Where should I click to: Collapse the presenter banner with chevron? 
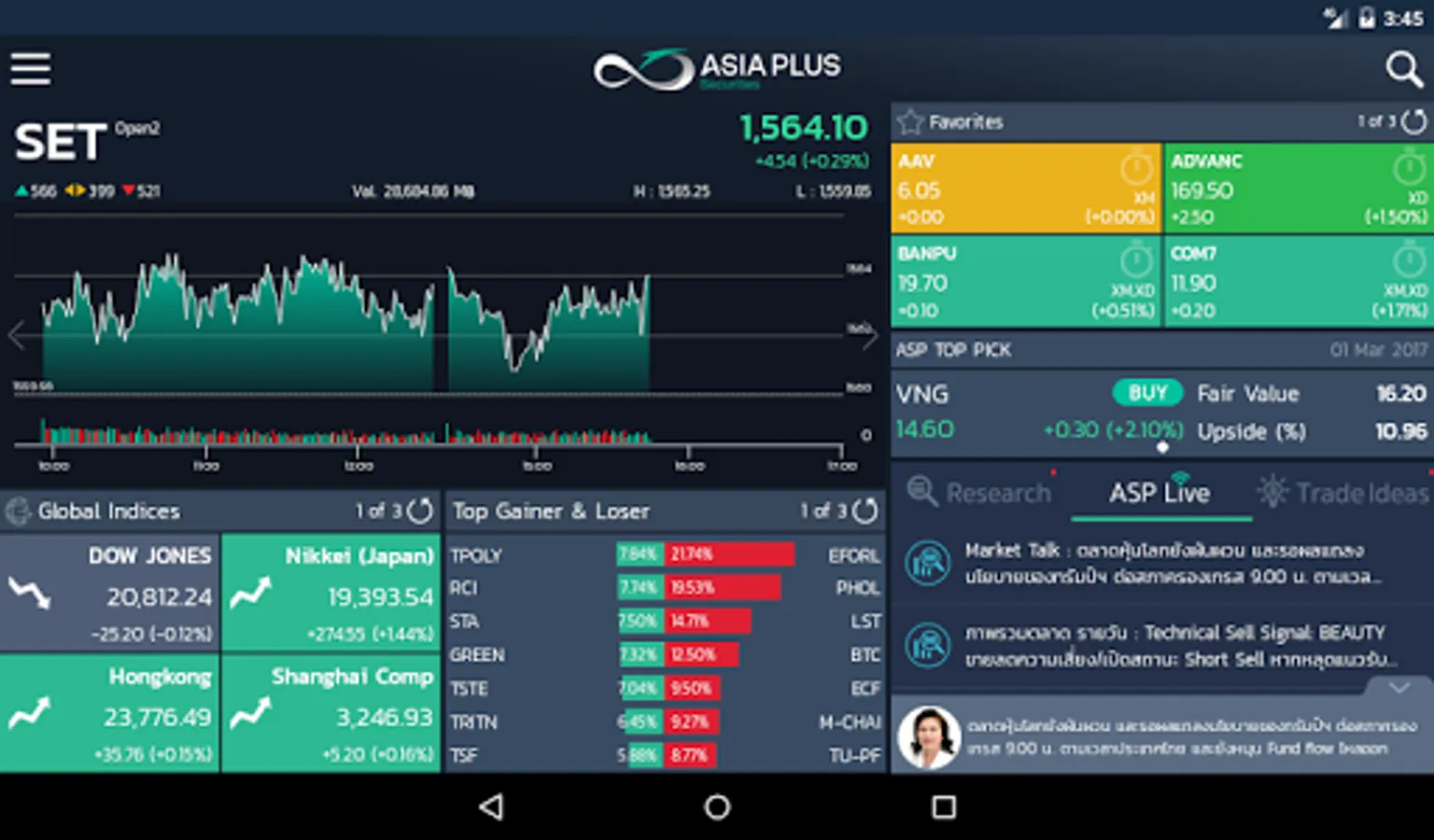click(x=1399, y=687)
